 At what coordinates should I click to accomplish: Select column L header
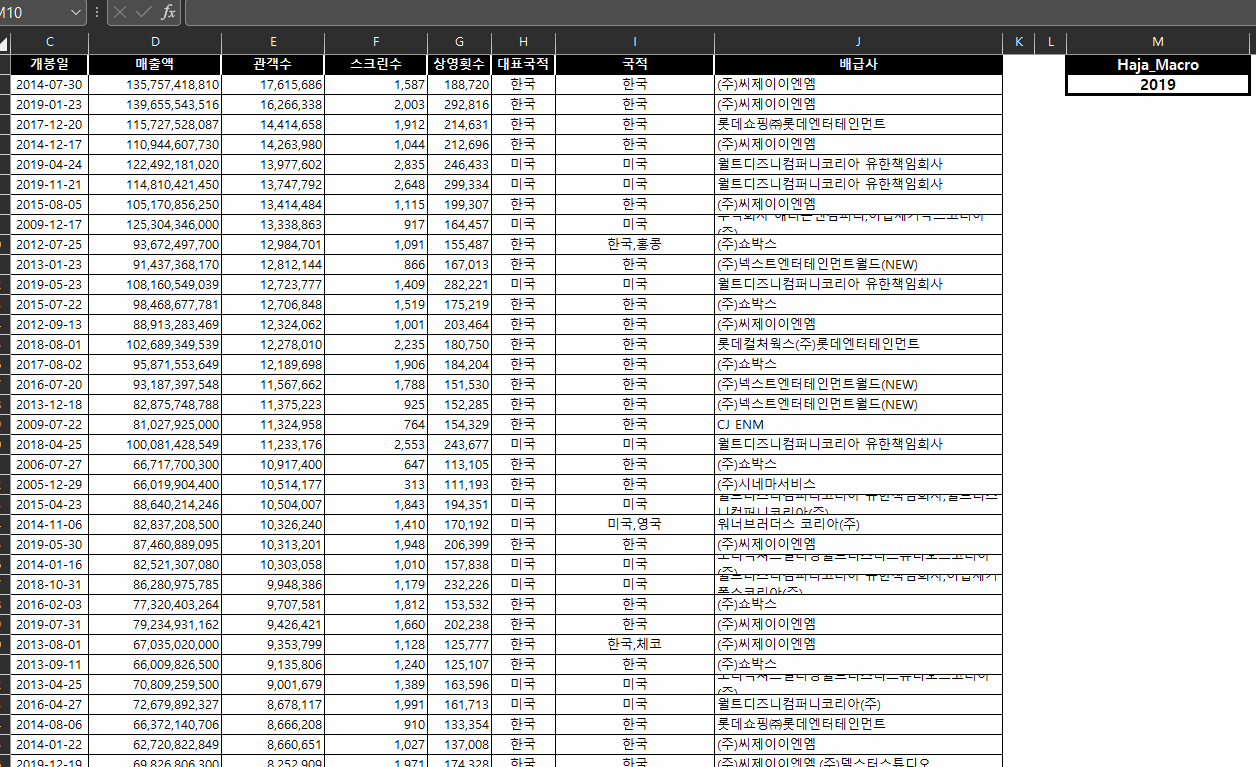(1051, 43)
